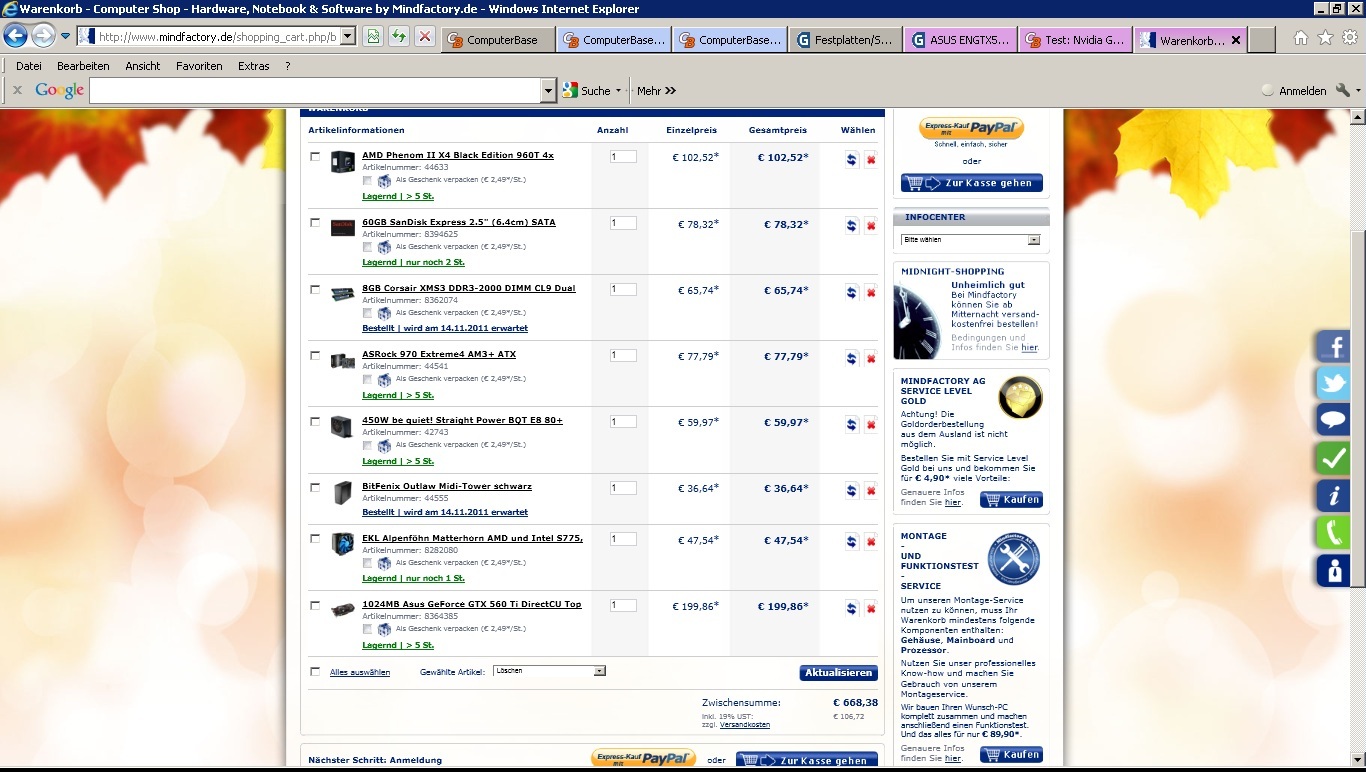
Task: Switch to the 'Festplatten/S...' tab
Action: (x=845, y=40)
